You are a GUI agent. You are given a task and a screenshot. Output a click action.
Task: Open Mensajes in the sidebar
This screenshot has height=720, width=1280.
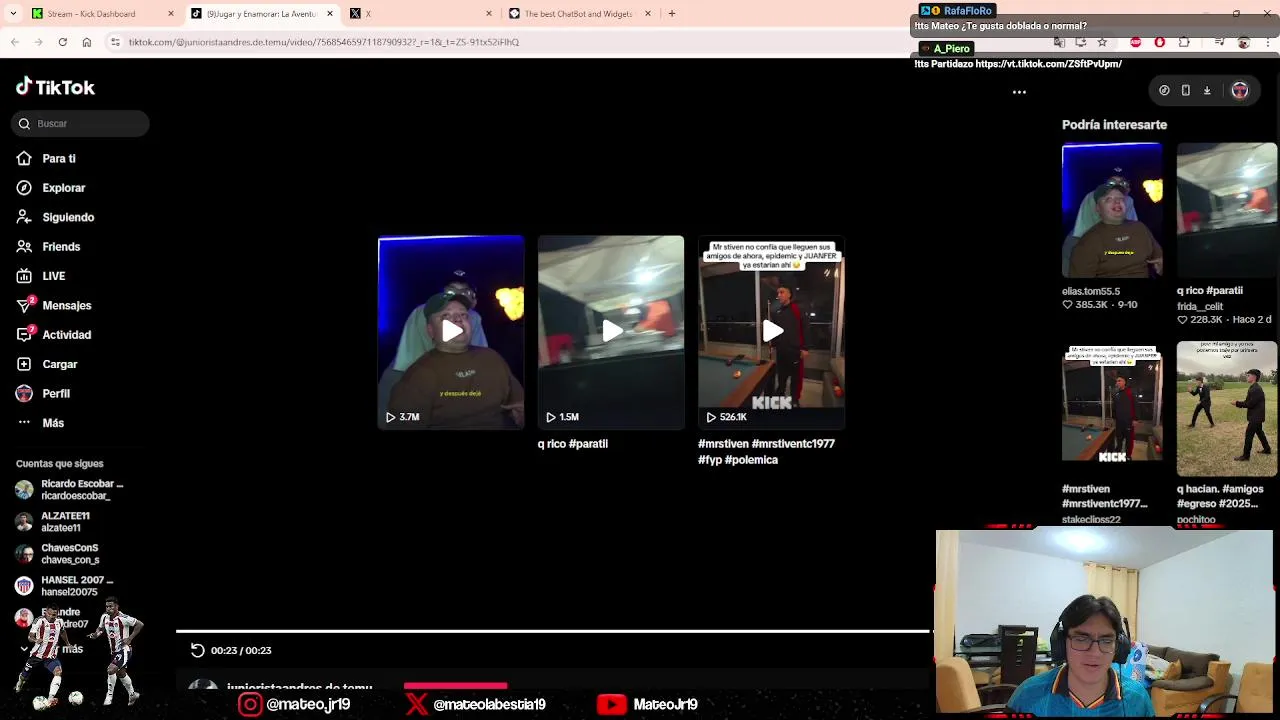coord(66,305)
